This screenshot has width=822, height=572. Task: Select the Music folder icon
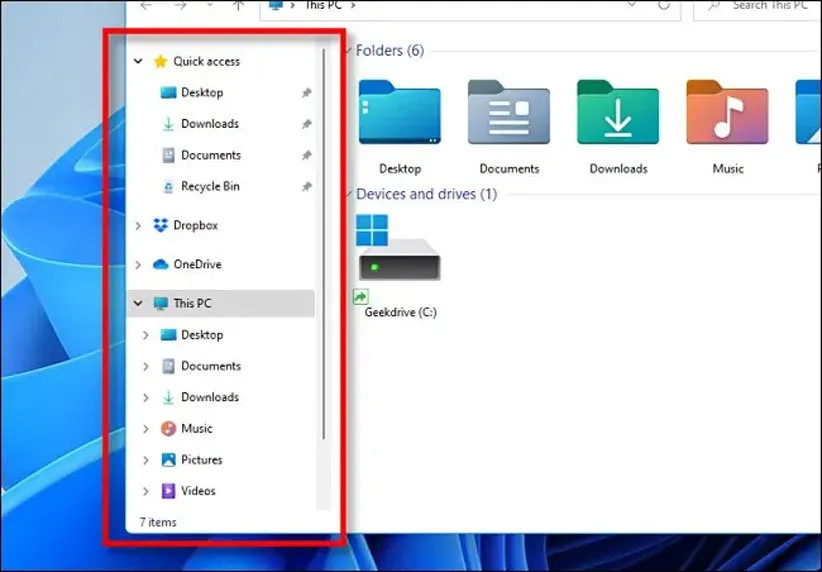pyautogui.click(x=727, y=115)
